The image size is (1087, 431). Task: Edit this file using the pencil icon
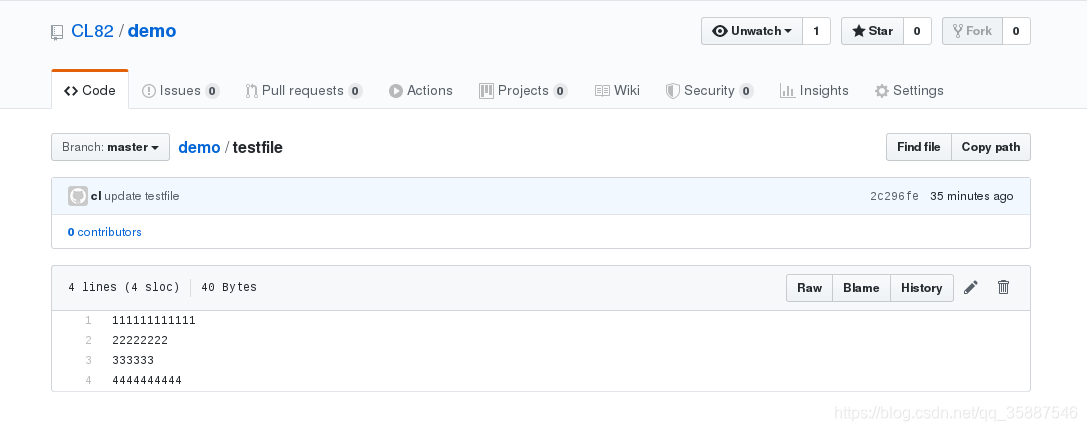click(x=971, y=287)
